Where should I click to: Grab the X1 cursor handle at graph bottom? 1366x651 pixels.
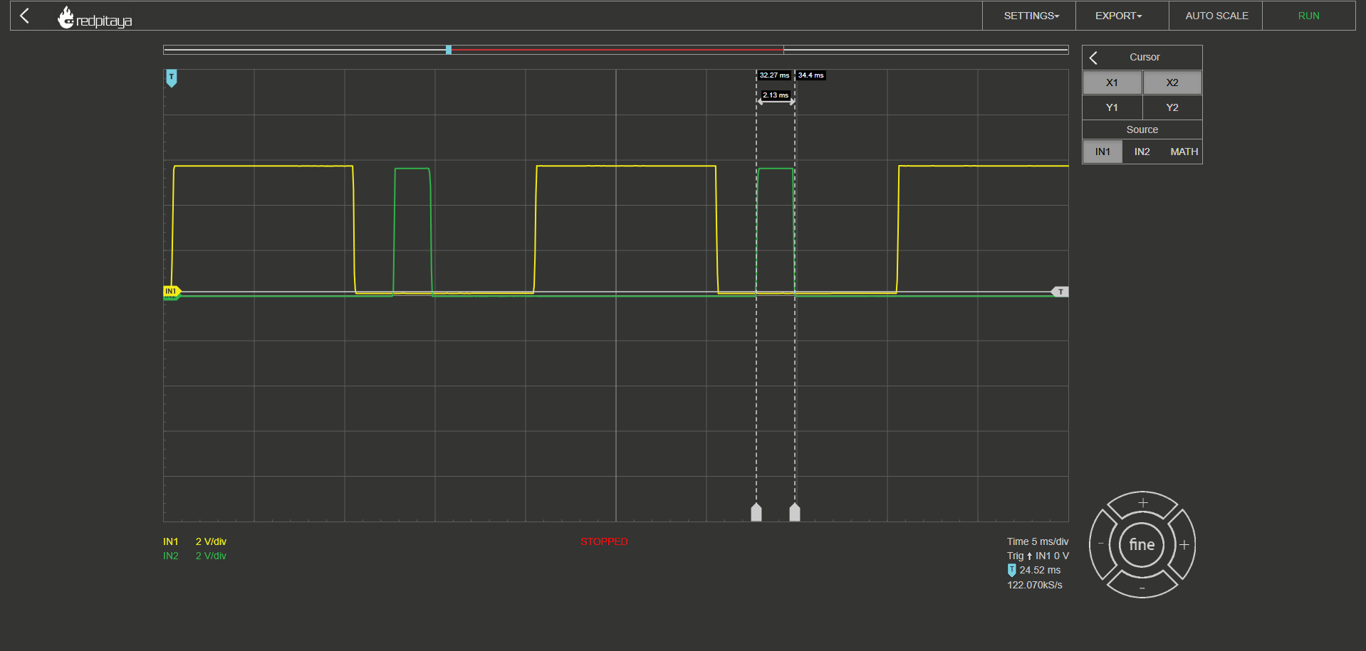click(756, 512)
